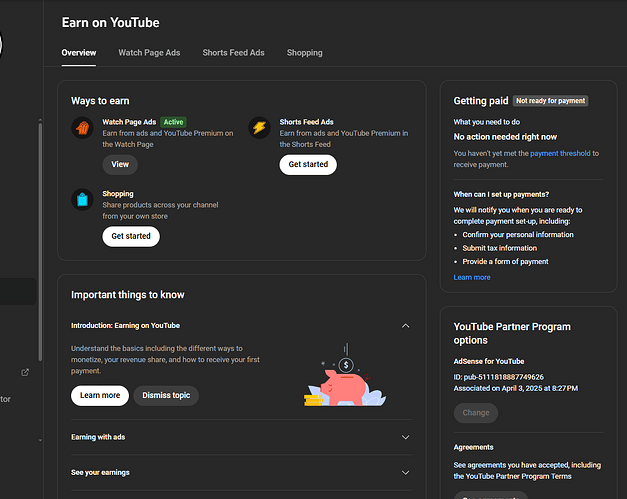Screen dimensions: 627x499
Task: Expand the Earning with ads section
Action: [x=405, y=437]
